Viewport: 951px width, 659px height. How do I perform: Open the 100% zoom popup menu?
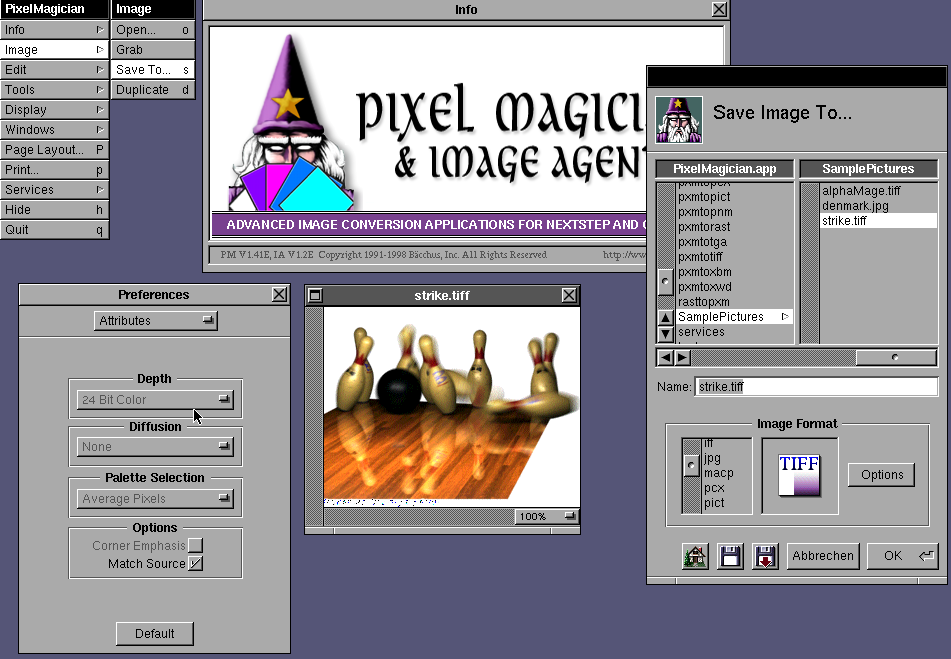pos(547,516)
